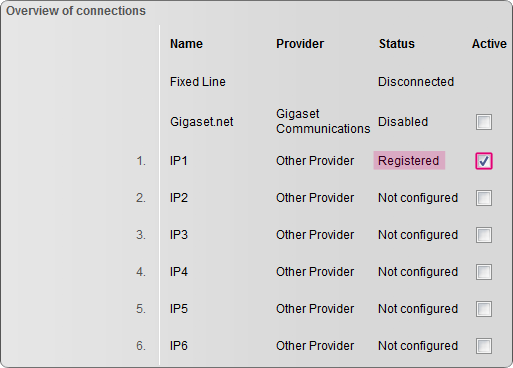Enable the Gigaset.net connection checkbox
This screenshot has height=368, width=513.
(484, 122)
